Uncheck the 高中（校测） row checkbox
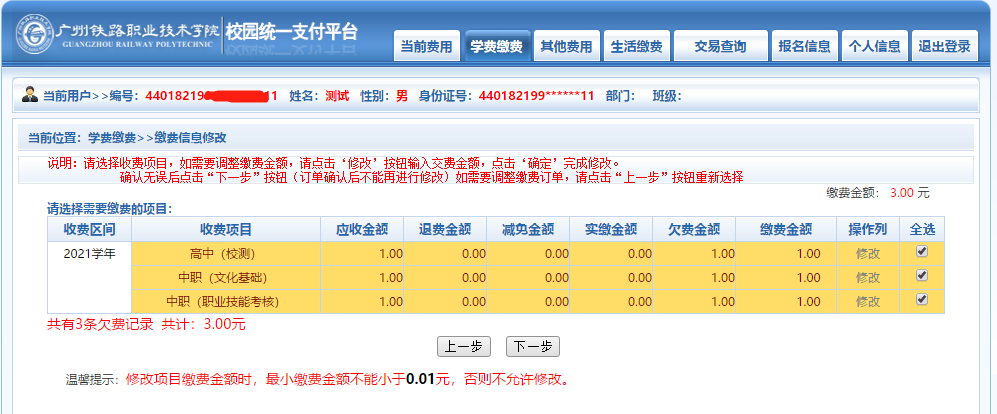This screenshot has height=414, width=997. click(921, 252)
